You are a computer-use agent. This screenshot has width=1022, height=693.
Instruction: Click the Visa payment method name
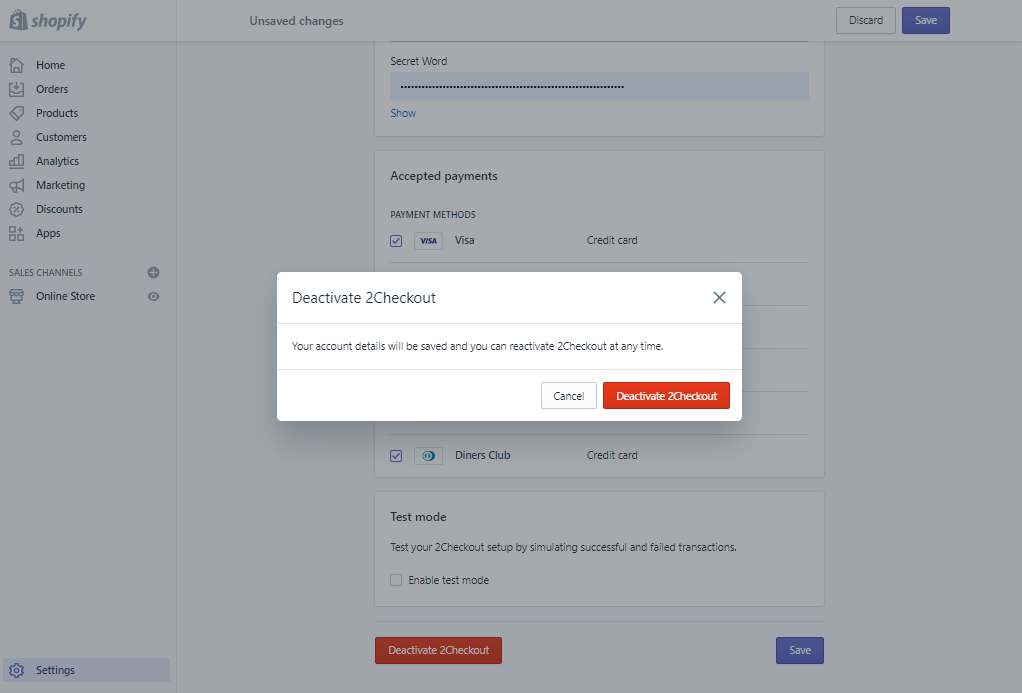(465, 241)
